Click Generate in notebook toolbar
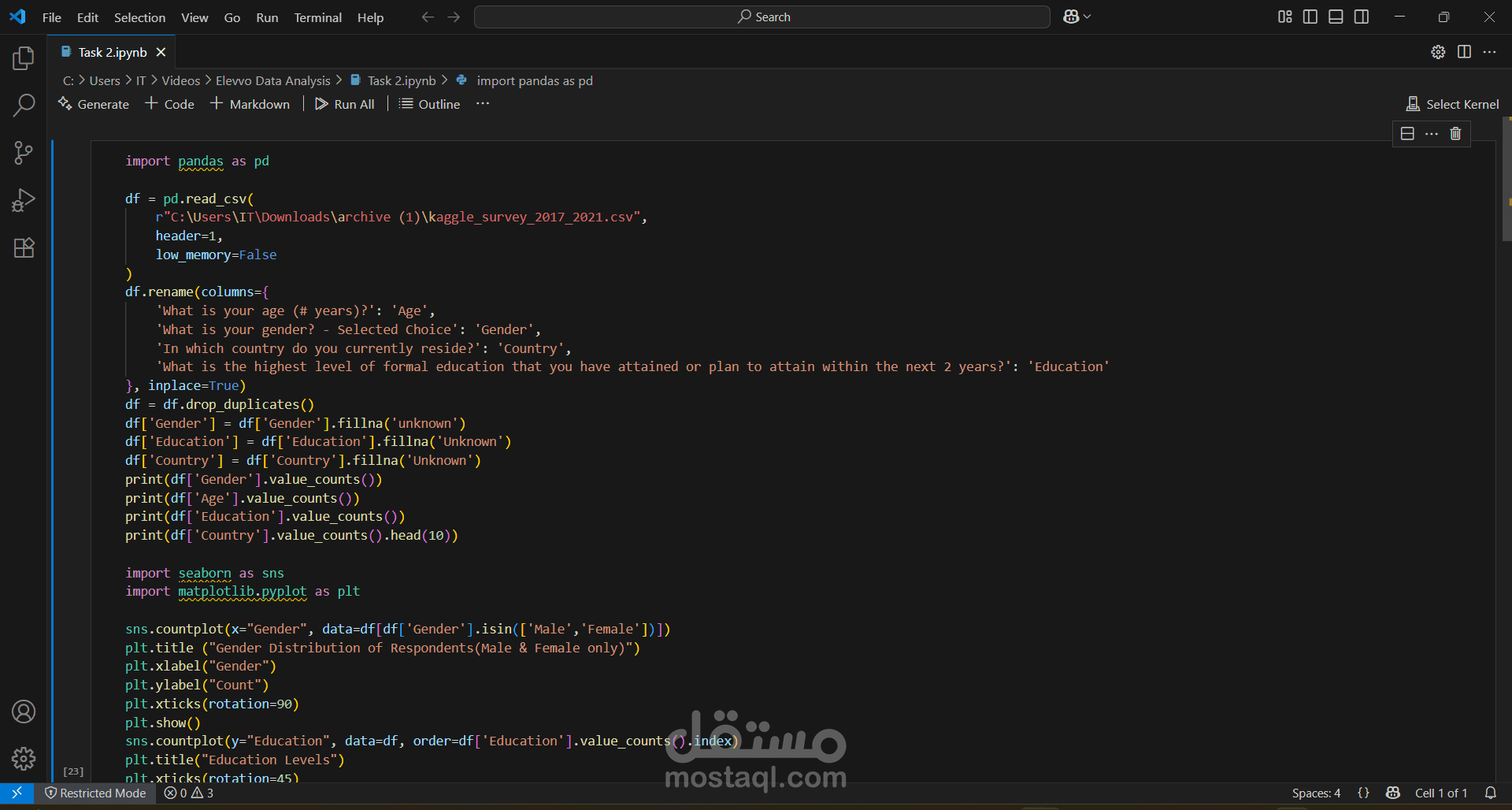Image resolution: width=1512 pixels, height=810 pixels. pos(94,104)
